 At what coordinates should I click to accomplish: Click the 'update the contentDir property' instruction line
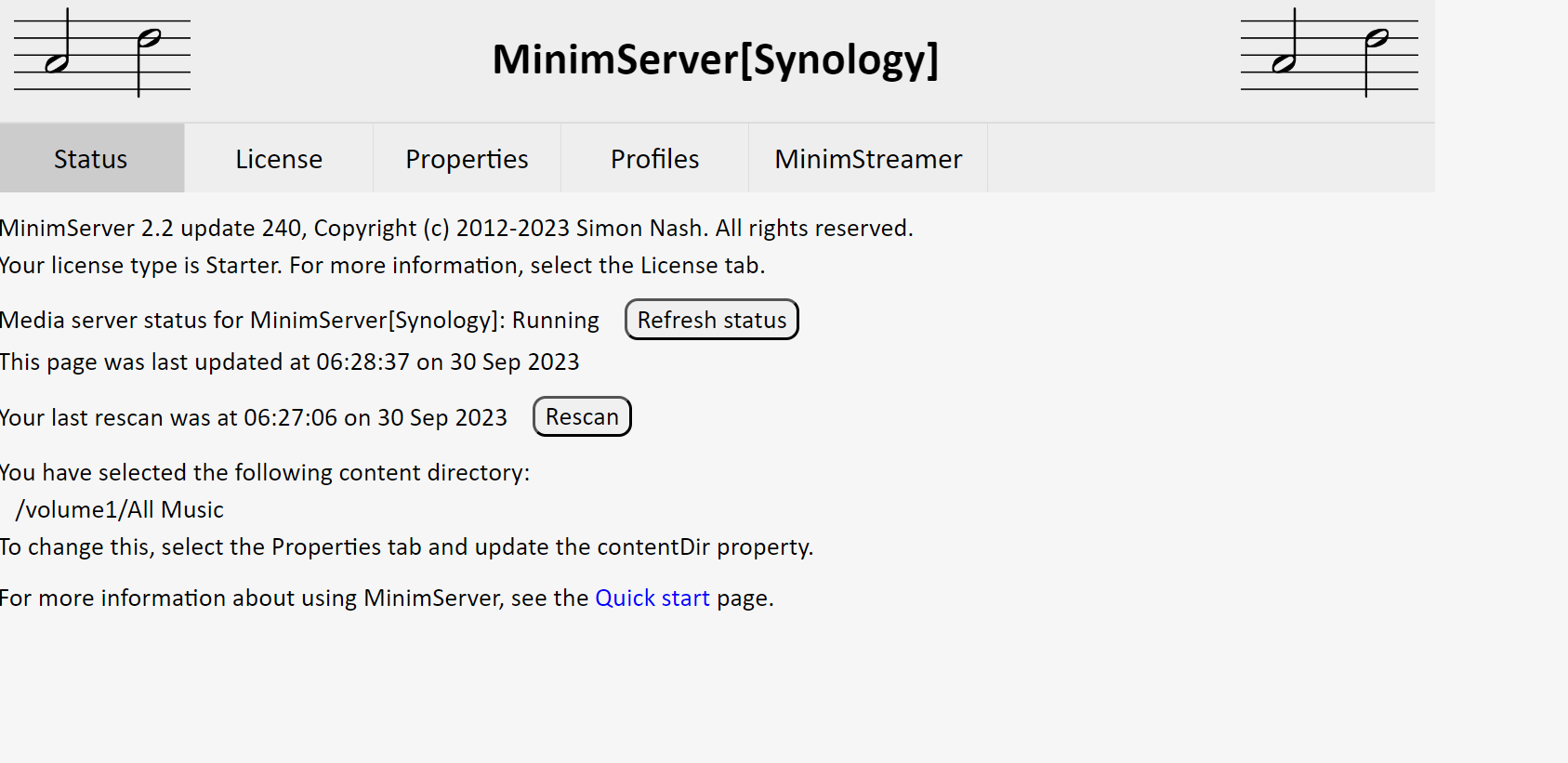tap(406, 546)
